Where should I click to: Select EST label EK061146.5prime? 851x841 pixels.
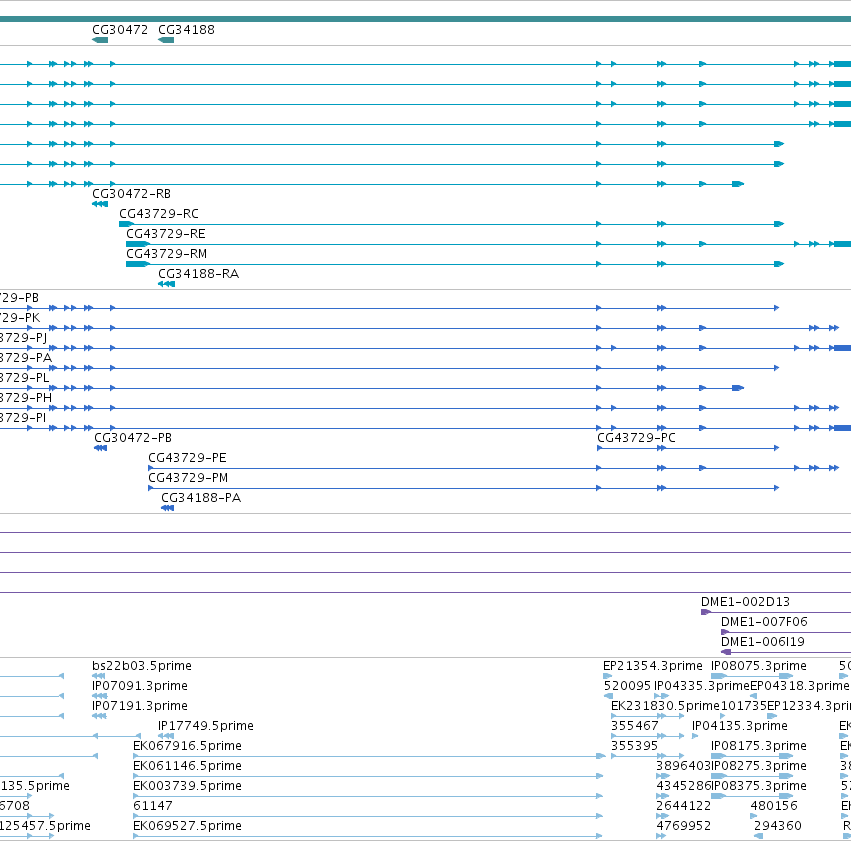pyautogui.click(x=187, y=766)
